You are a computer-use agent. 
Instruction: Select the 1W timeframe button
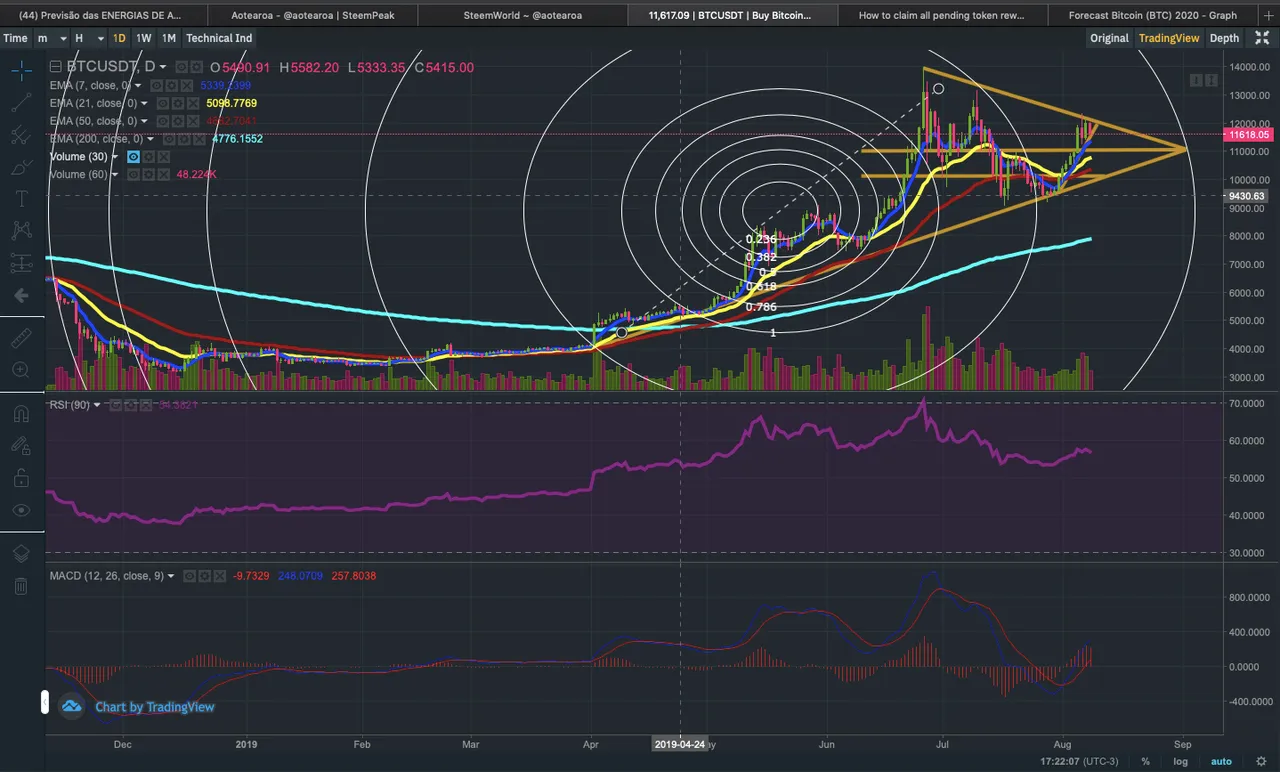point(144,38)
